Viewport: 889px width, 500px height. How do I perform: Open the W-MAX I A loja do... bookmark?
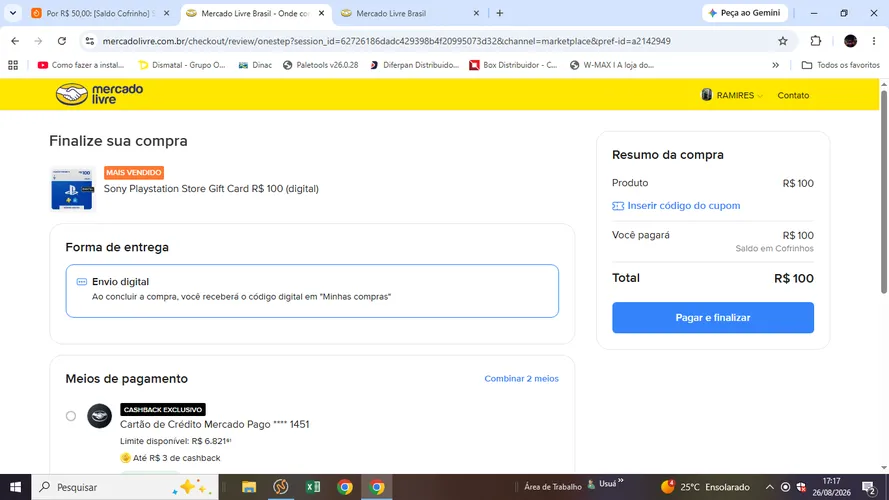(612, 65)
